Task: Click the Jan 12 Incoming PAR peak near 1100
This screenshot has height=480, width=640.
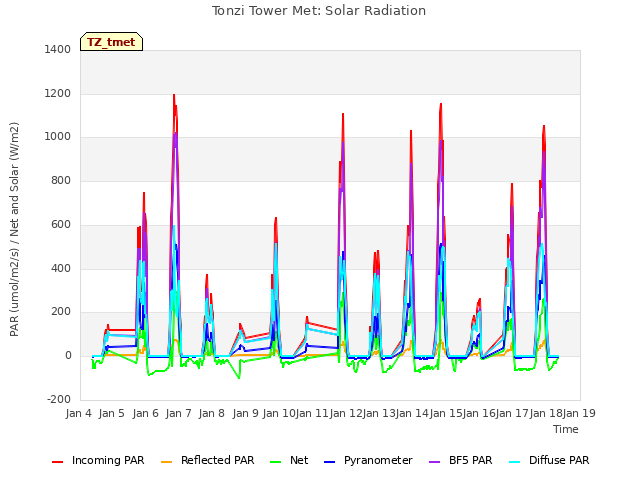Action: [x=343, y=114]
